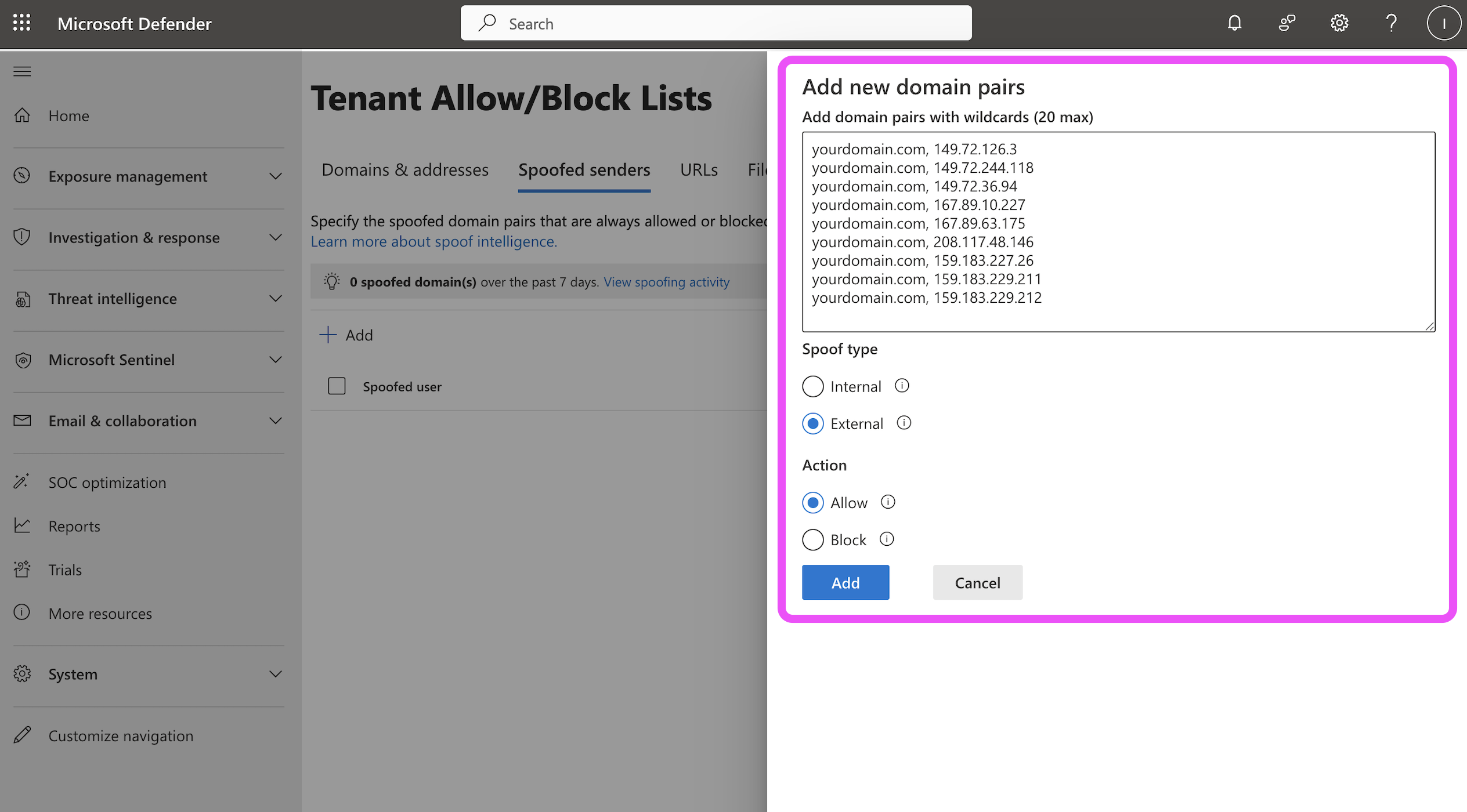Image resolution: width=1467 pixels, height=812 pixels.
Task: Click the Microsoft Defender title
Action: pos(134,24)
